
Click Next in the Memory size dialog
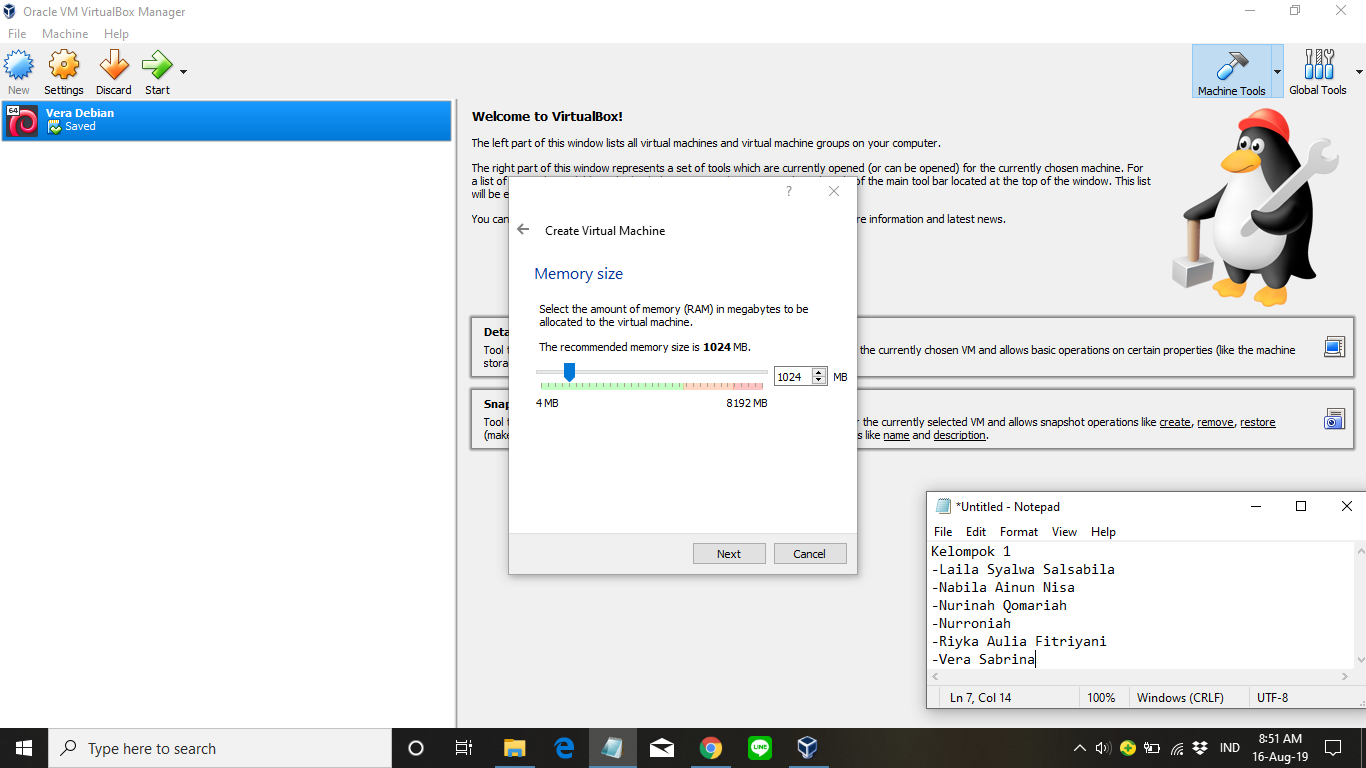pos(729,554)
